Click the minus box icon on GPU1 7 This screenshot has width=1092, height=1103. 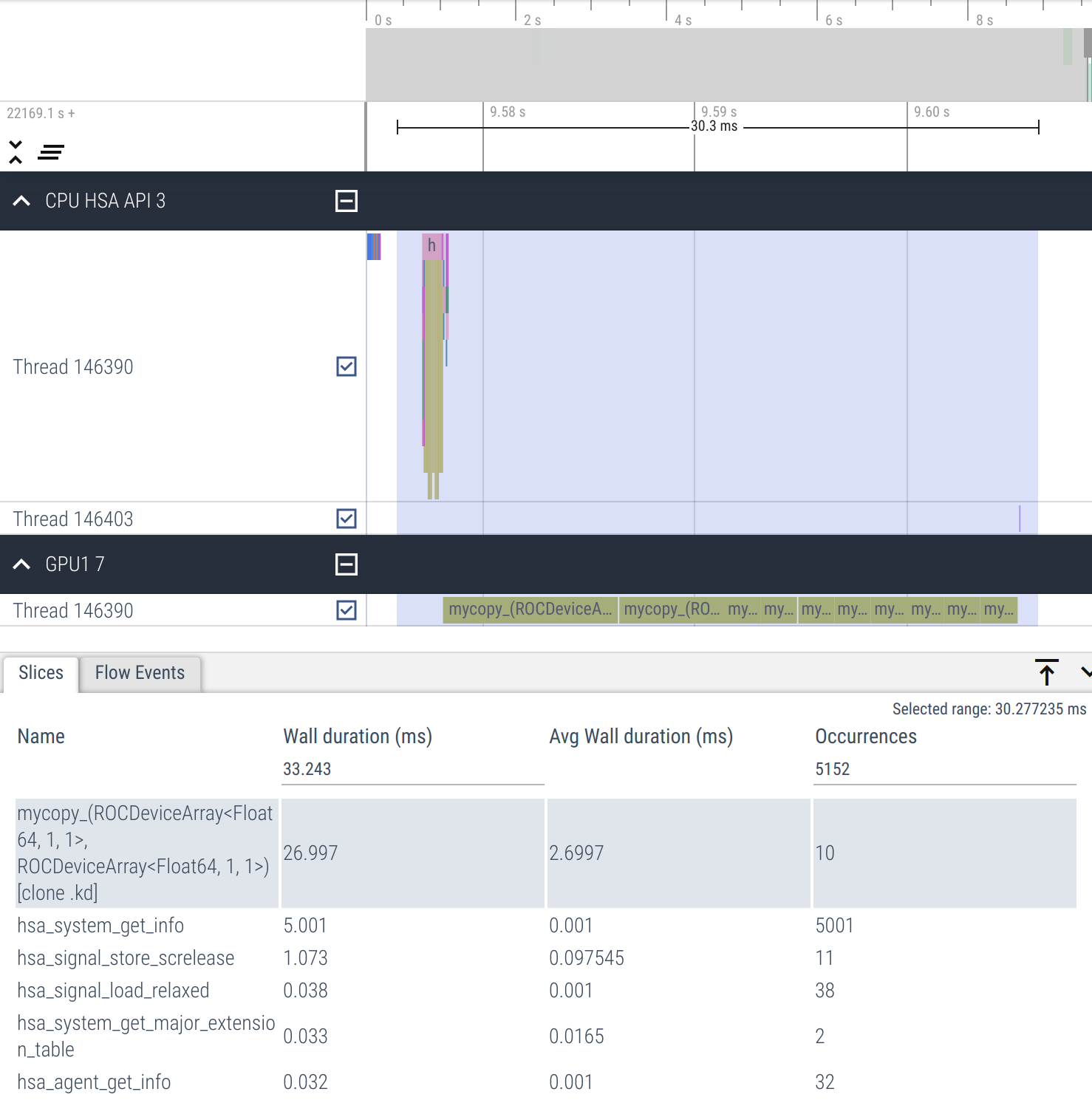point(346,564)
